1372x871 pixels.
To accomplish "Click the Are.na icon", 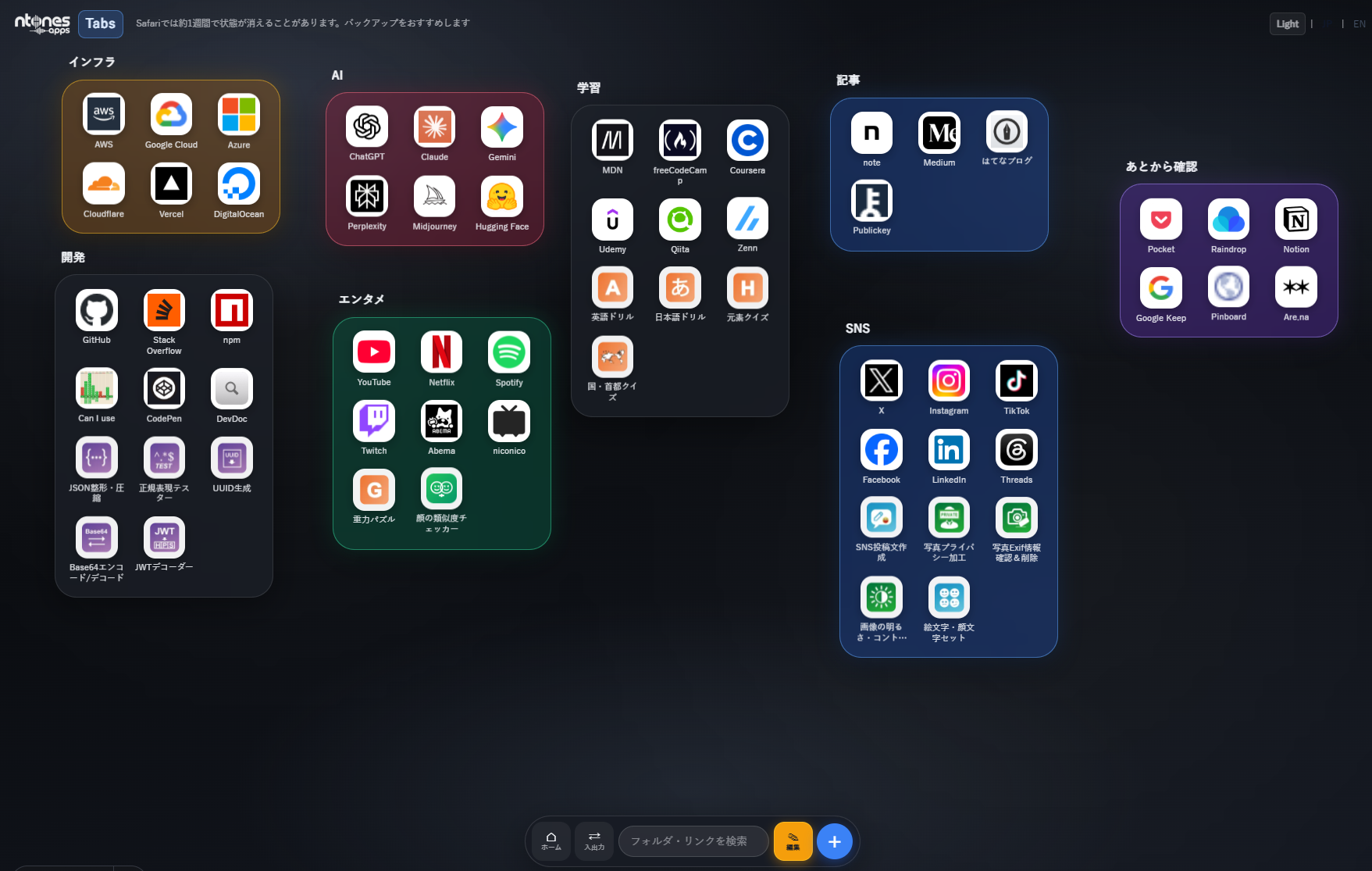I will point(1296,287).
